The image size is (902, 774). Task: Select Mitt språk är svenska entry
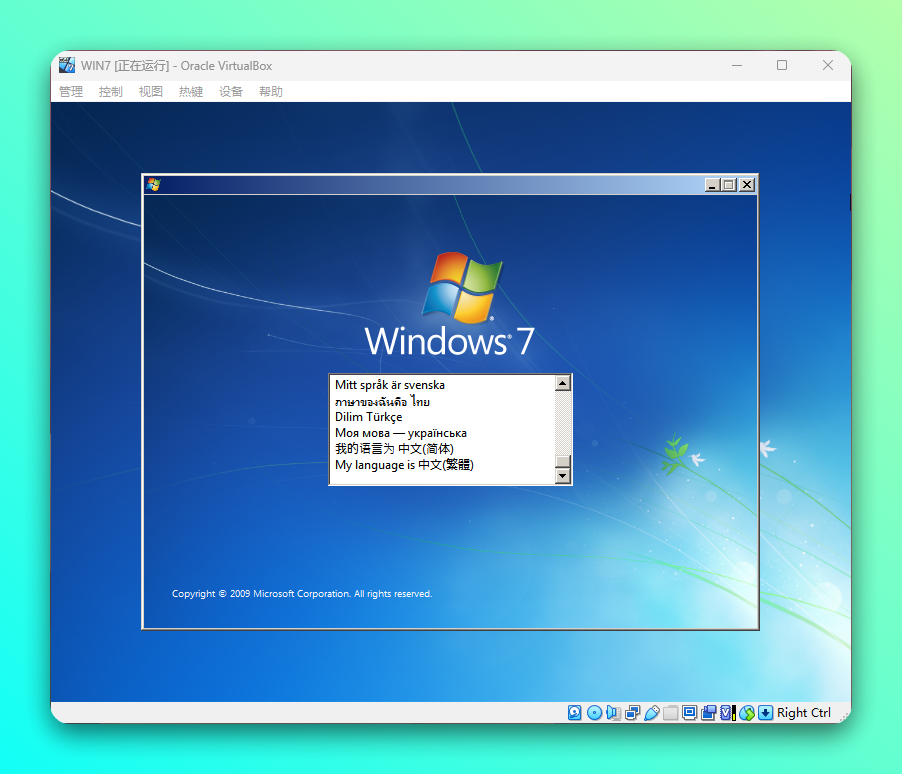click(x=389, y=384)
